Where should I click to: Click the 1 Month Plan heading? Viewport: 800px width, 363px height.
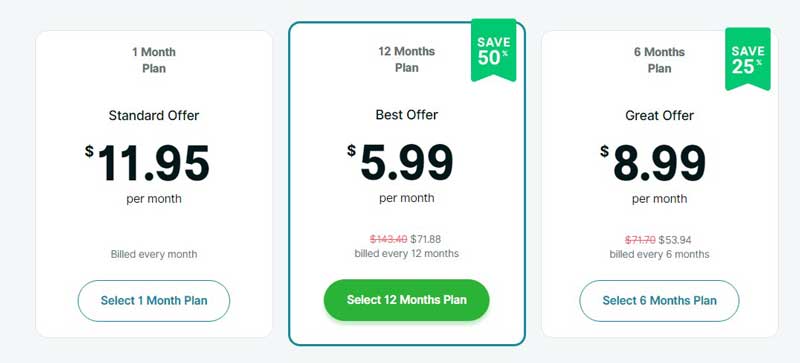[x=154, y=60]
